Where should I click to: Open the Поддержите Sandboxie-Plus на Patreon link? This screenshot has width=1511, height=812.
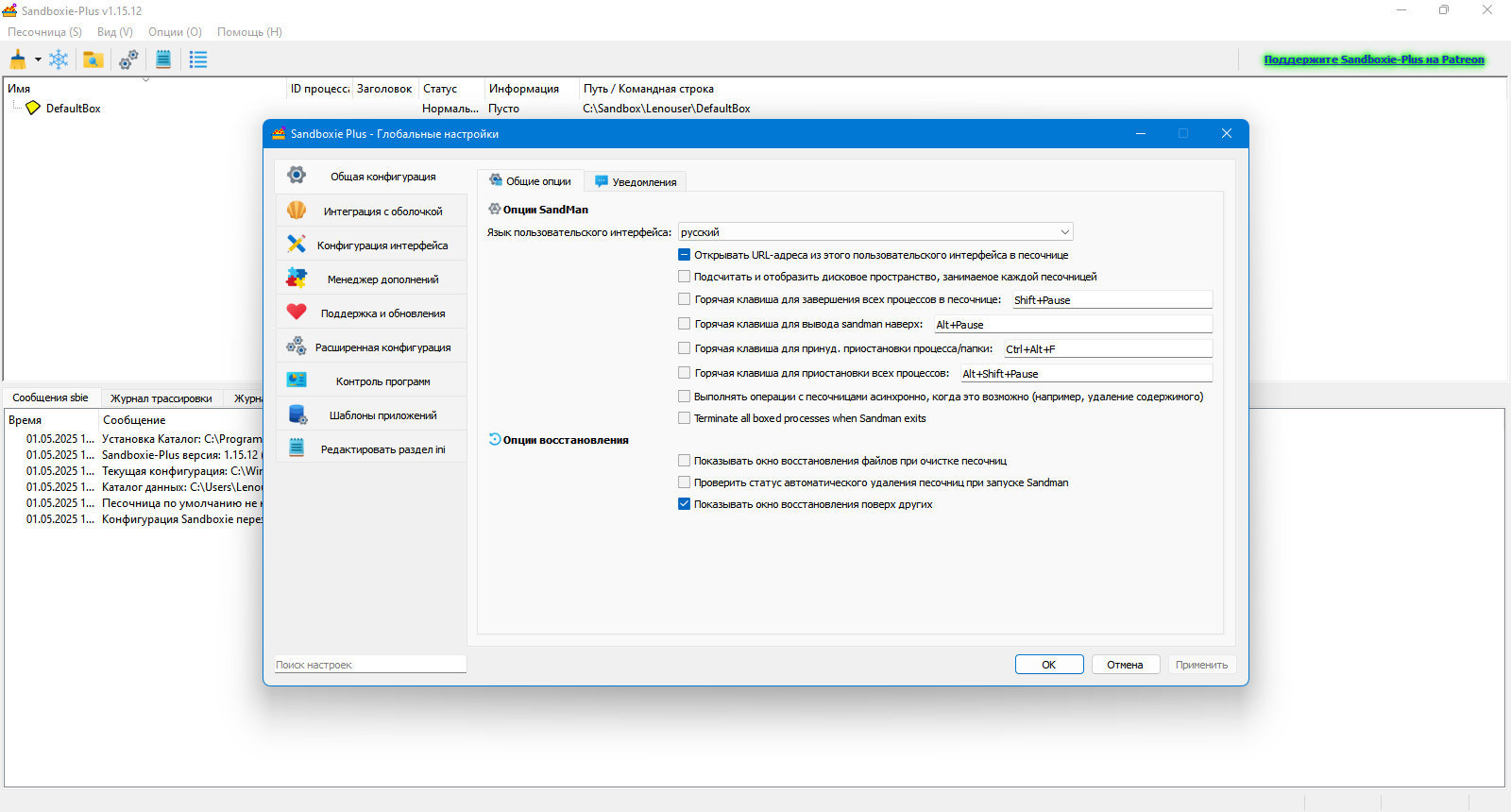[x=1374, y=59]
